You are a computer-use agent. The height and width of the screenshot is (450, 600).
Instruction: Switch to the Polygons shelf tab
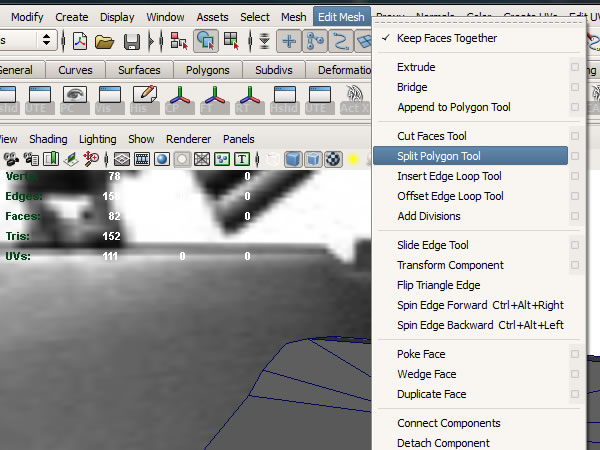(207, 70)
